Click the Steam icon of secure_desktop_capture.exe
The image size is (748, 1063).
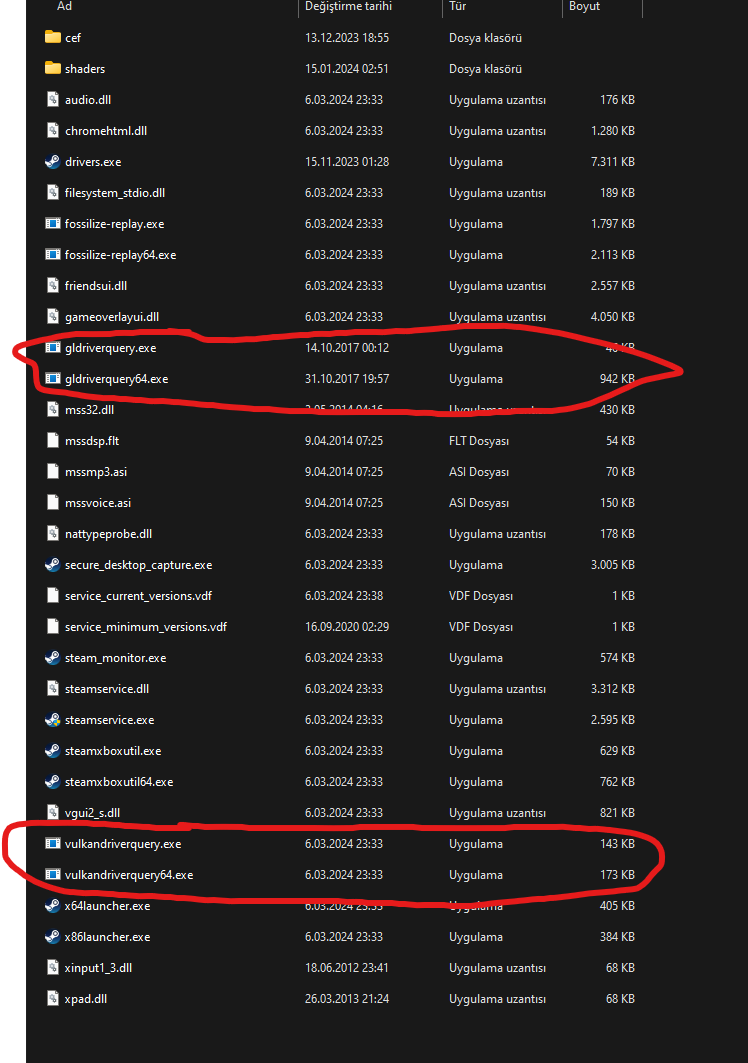pyautogui.click(x=53, y=565)
